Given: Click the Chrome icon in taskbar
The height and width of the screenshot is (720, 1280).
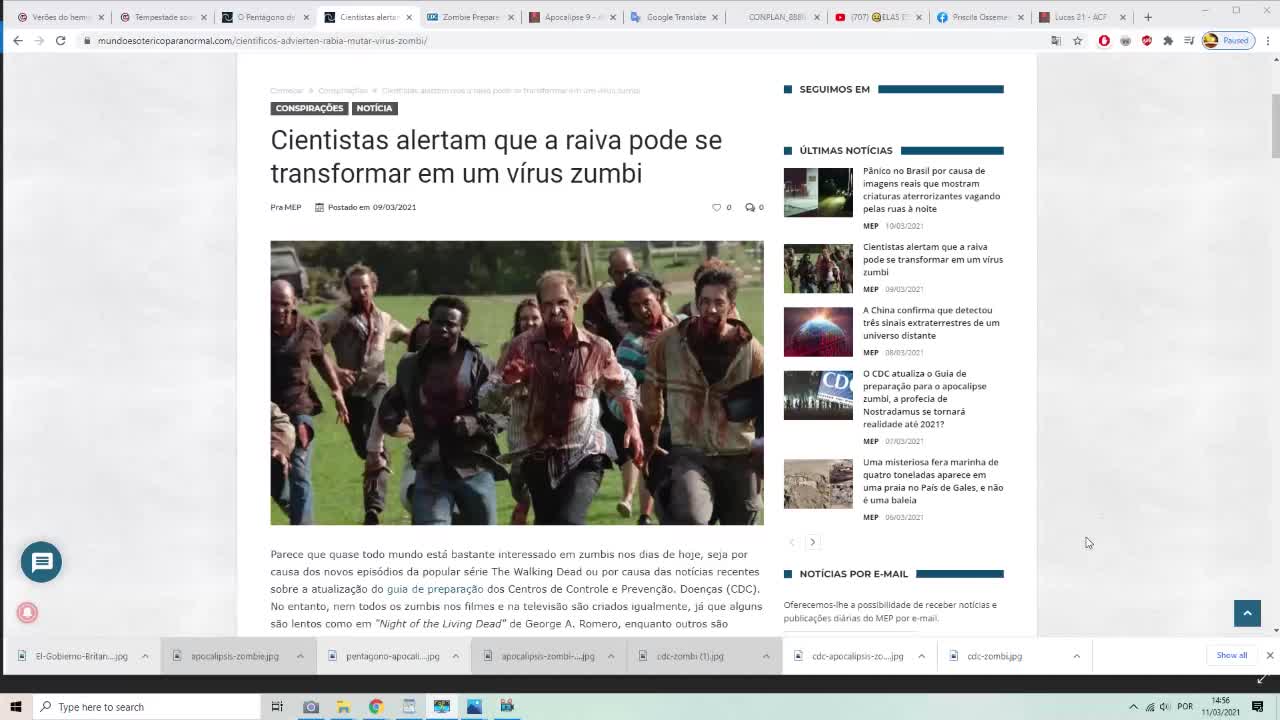Looking at the screenshot, I should (x=376, y=707).
